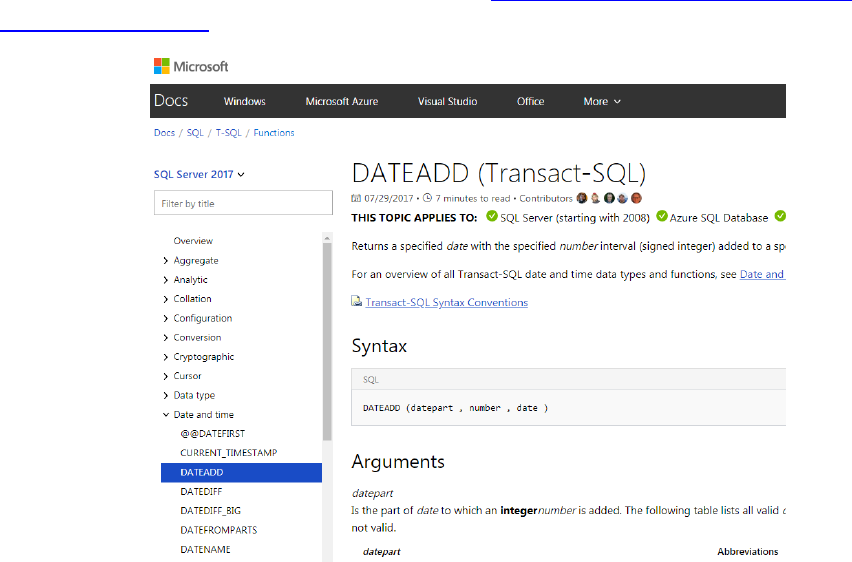Screen dimensions: 852x562
Task: Select the highlighted DATEADD entry
Action: 241,472
